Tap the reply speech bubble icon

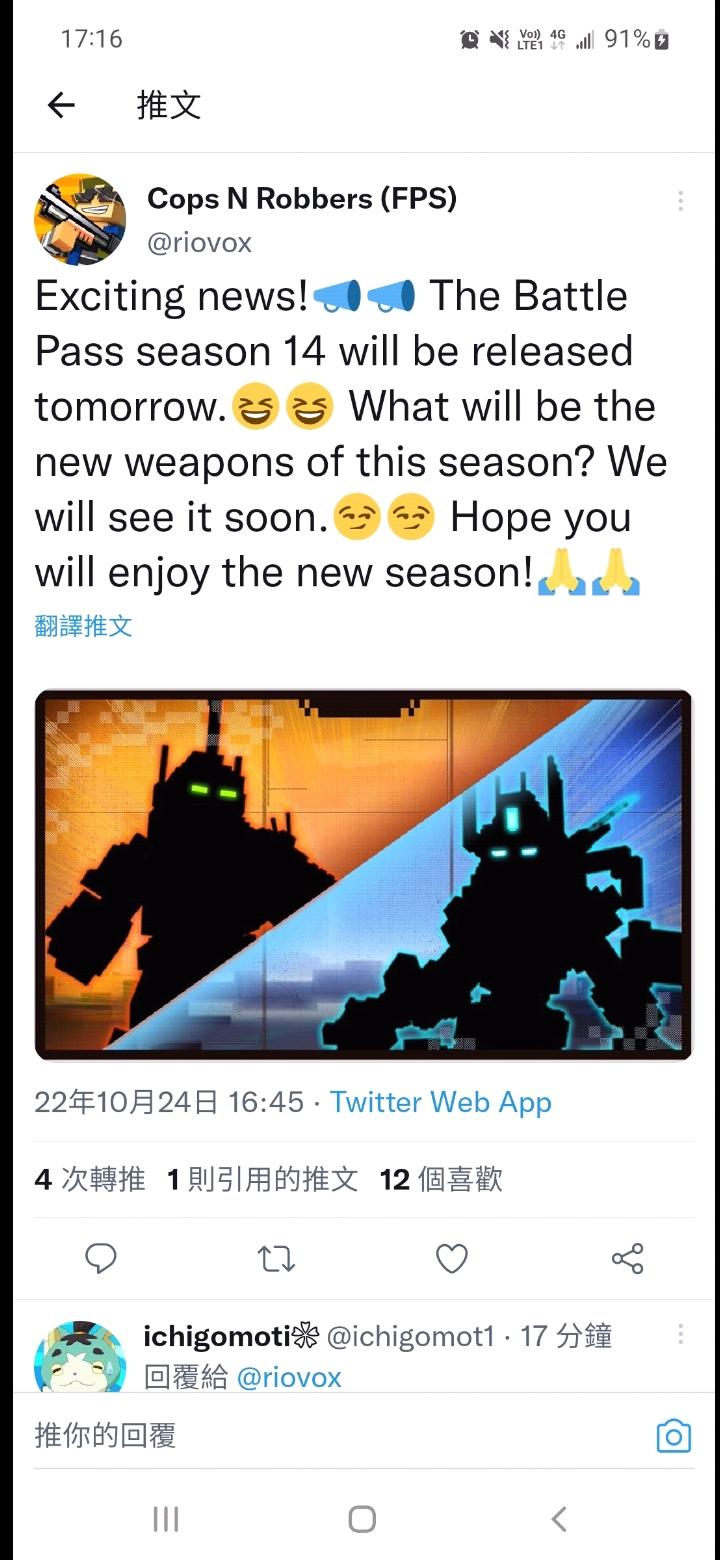pos(101,1258)
